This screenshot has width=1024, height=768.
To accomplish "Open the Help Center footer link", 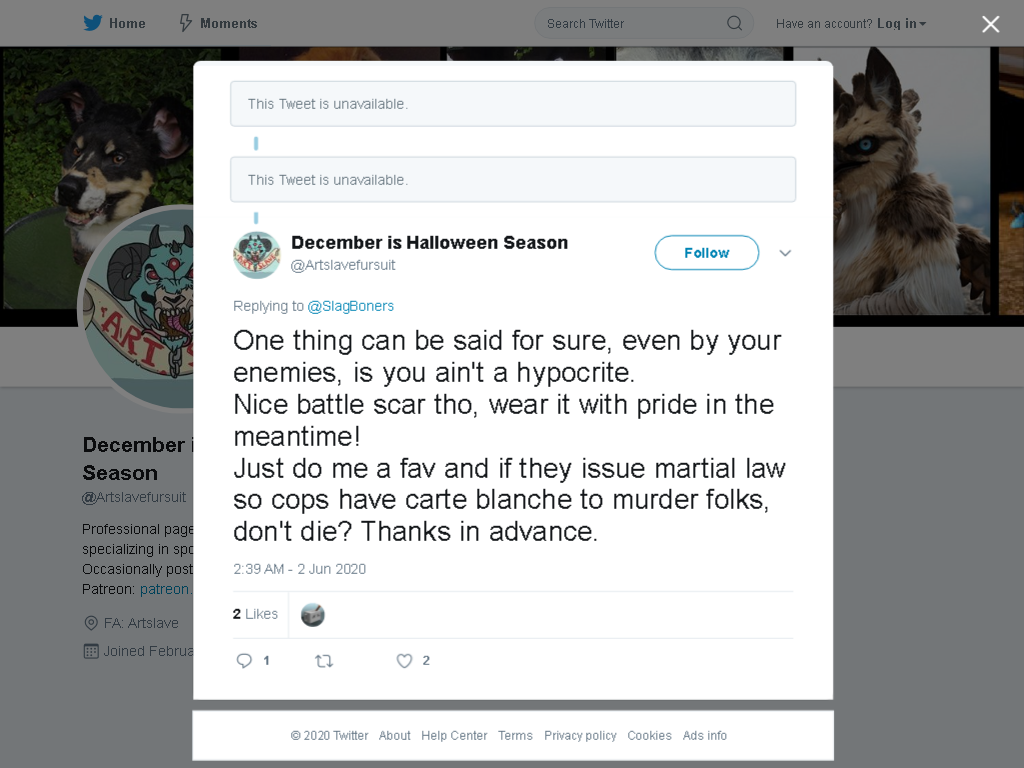I will [x=454, y=735].
